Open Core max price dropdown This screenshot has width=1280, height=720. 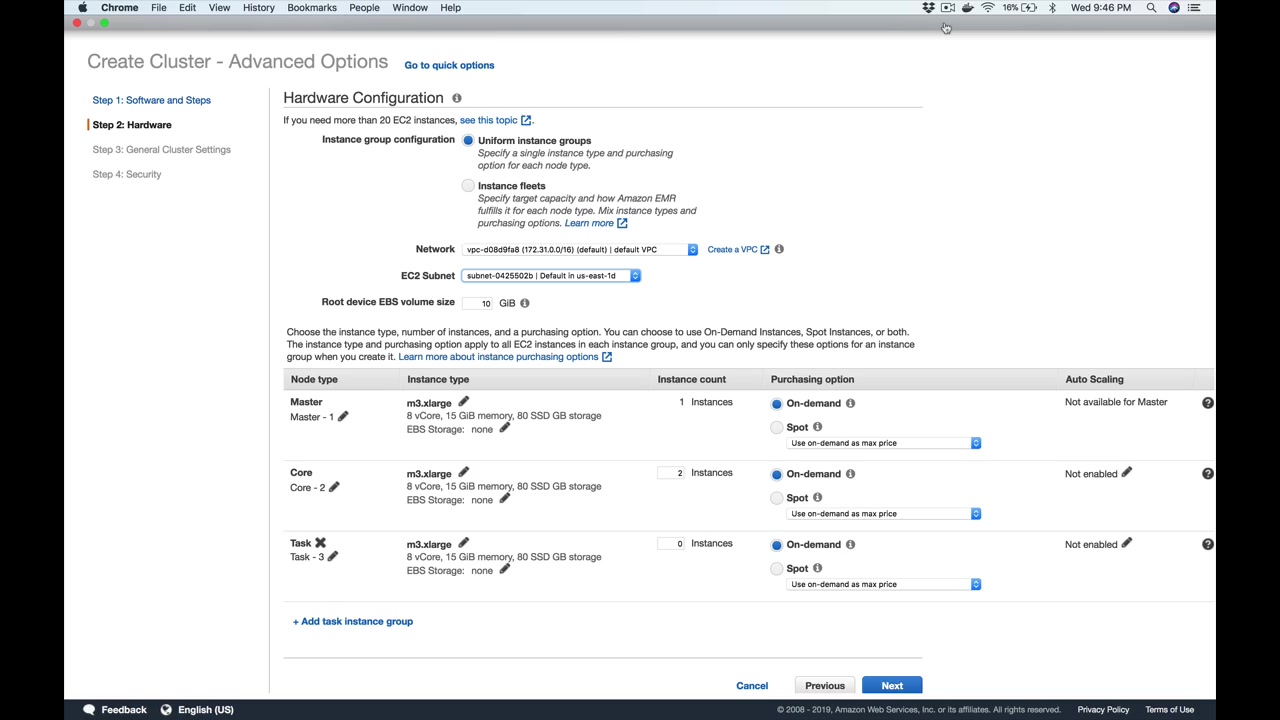(x=884, y=514)
